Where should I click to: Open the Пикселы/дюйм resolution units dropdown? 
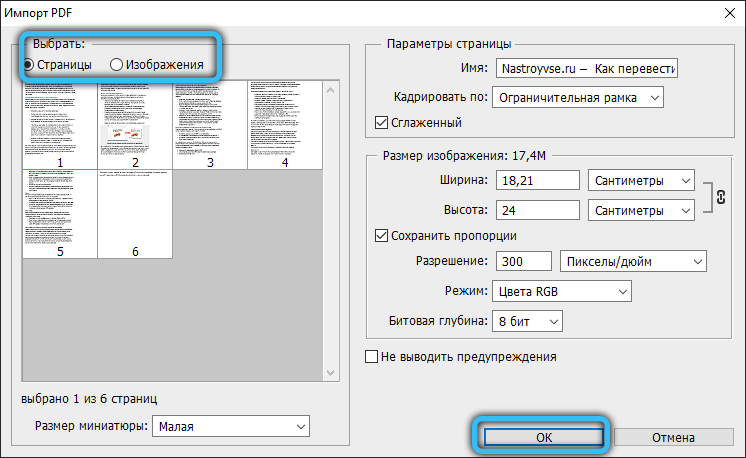632,261
